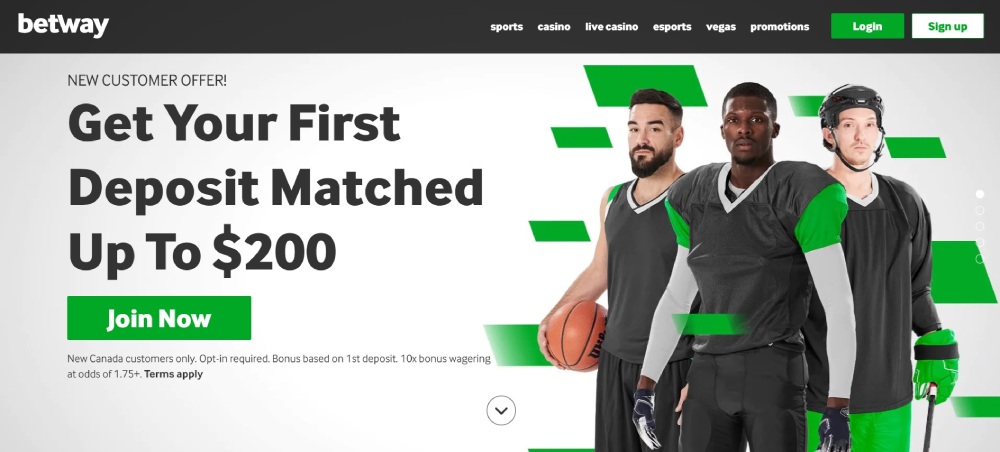Viewport: 1000px width, 452px height.
Task: View the promotions page
Action: tap(779, 27)
